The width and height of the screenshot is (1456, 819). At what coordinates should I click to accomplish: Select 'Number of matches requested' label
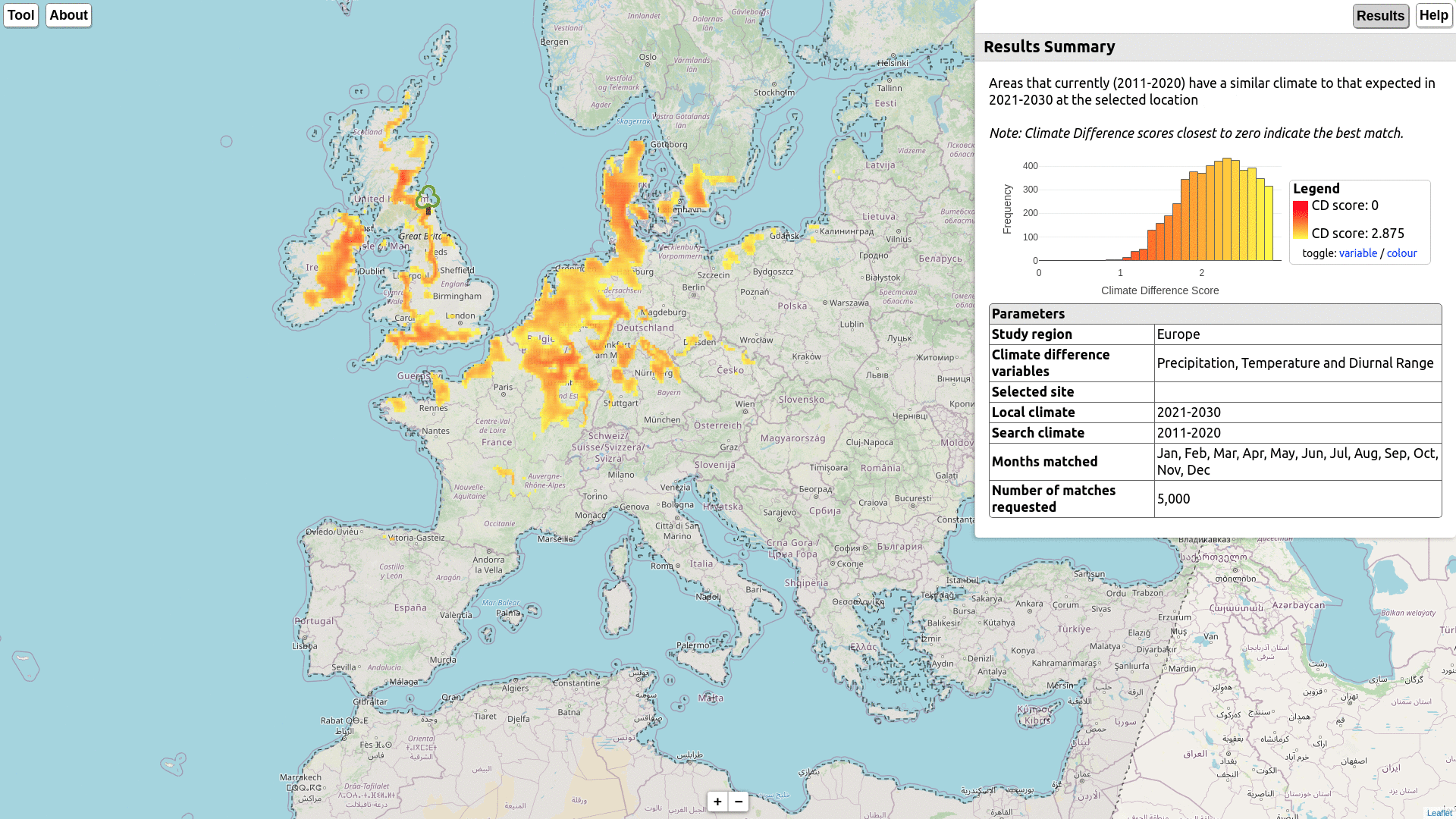(x=1053, y=499)
